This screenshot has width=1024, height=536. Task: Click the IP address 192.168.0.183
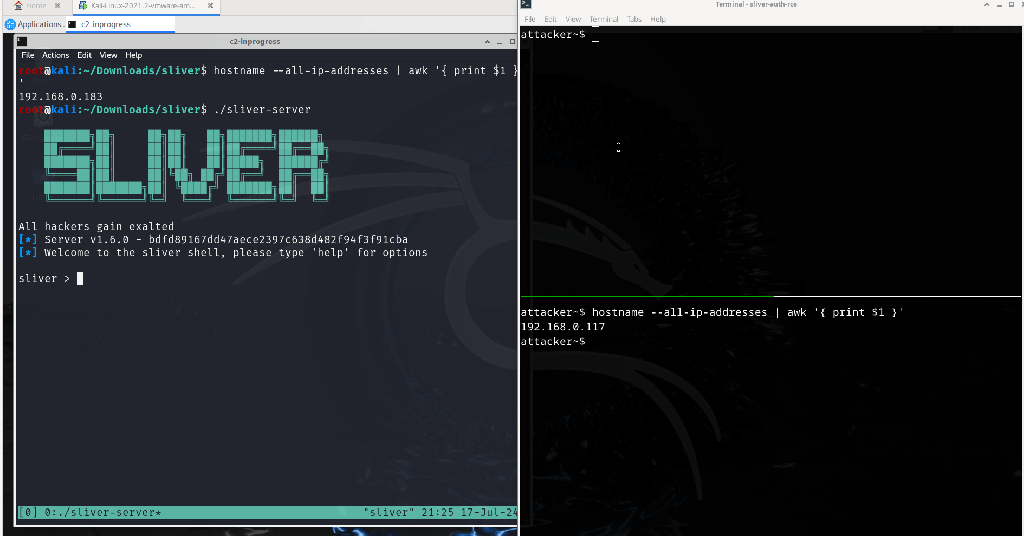(x=61, y=97)
